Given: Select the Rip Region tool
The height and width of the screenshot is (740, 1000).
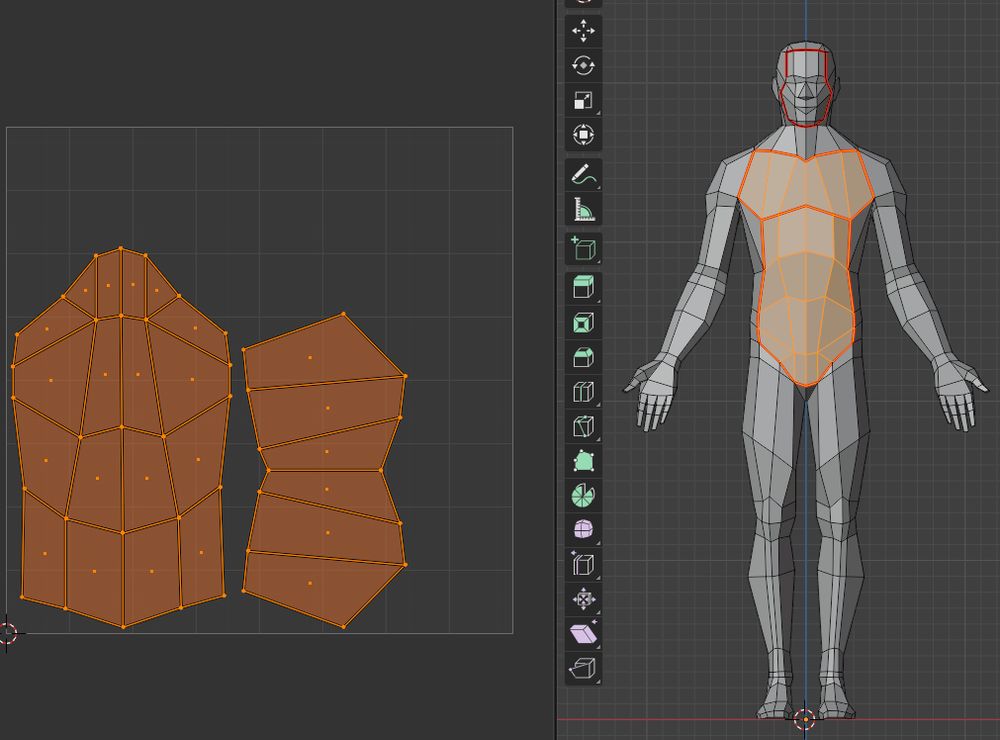Looking at the screenshot, I should [x=583, y=667].
